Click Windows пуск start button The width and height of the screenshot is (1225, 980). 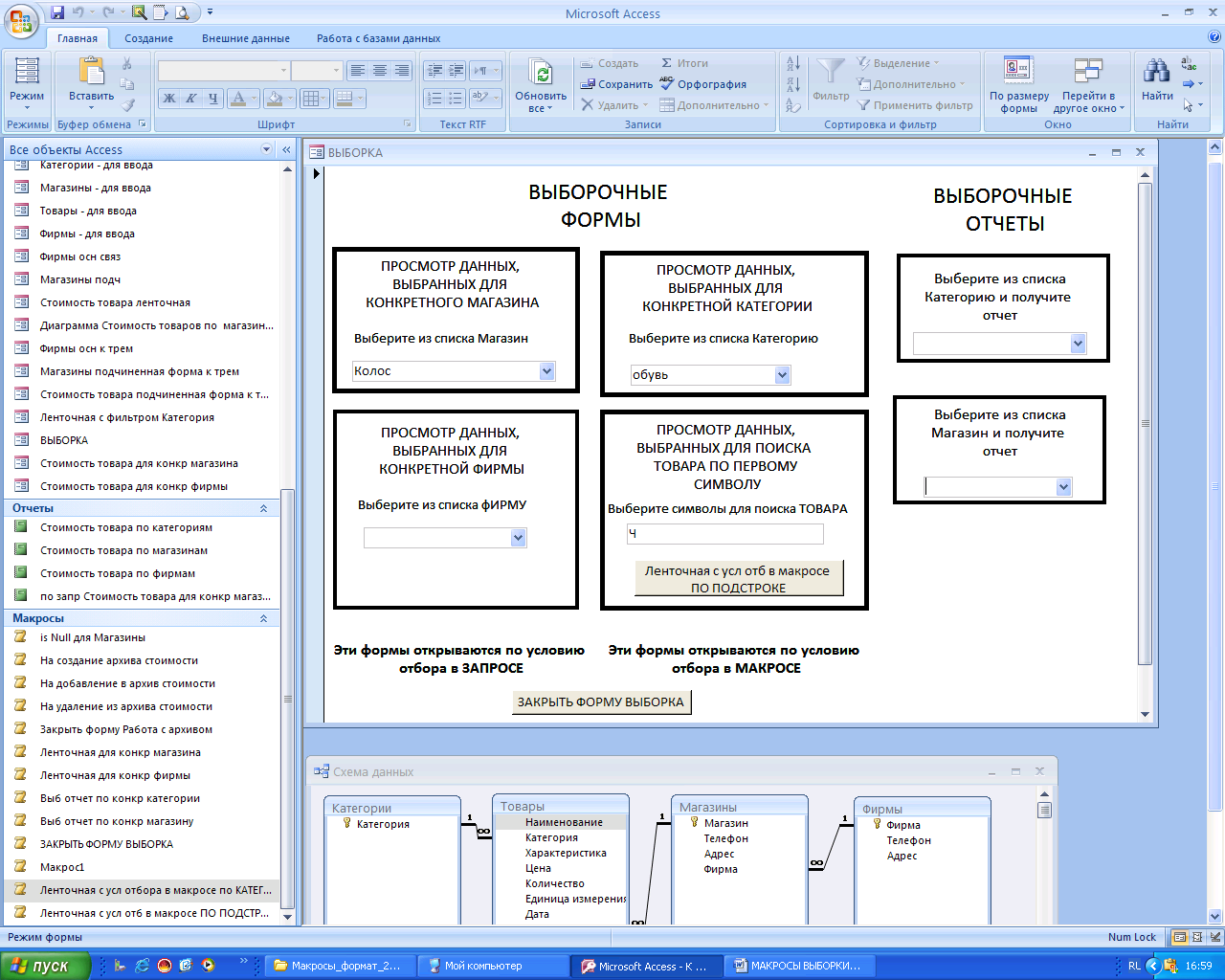tap(46, 966)
